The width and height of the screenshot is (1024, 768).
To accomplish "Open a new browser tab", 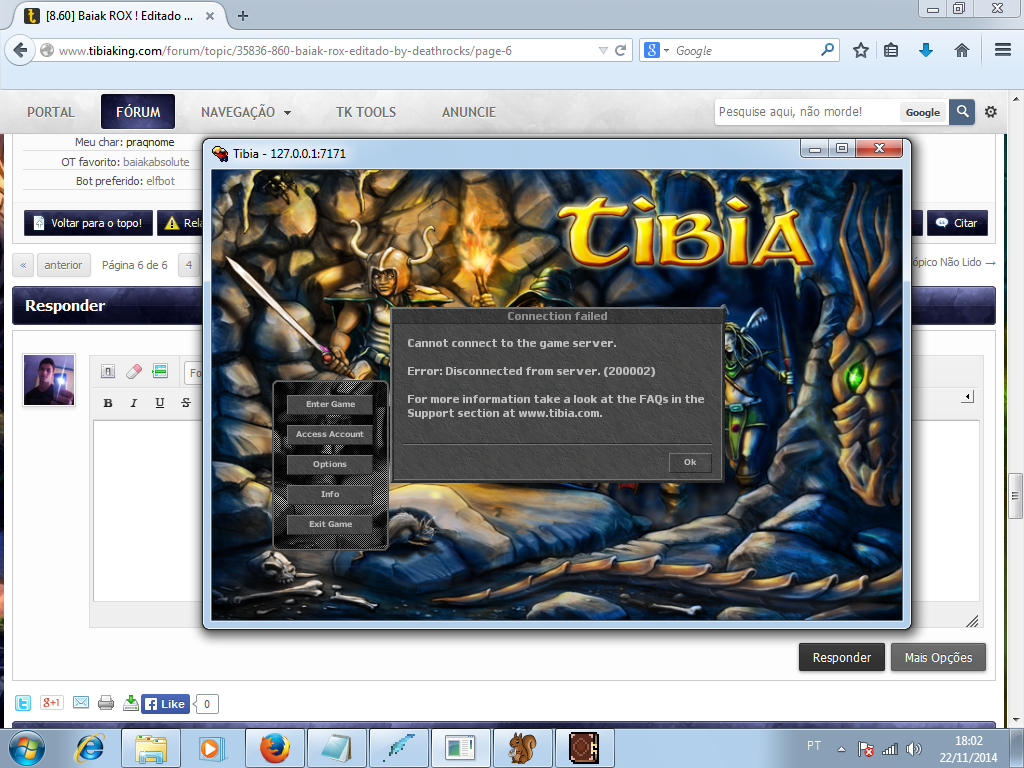I will [x=243, y=16].
